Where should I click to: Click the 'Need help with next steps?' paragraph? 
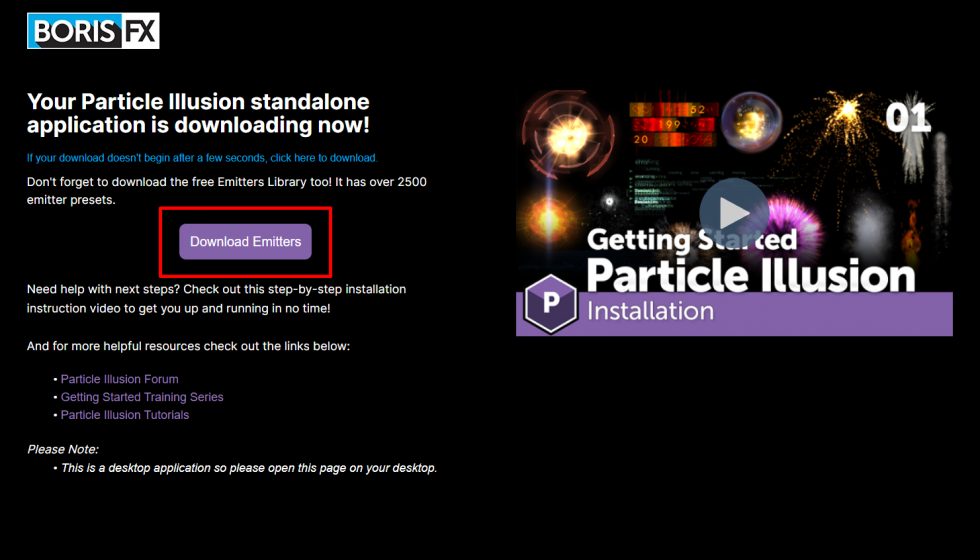[216, 298]
